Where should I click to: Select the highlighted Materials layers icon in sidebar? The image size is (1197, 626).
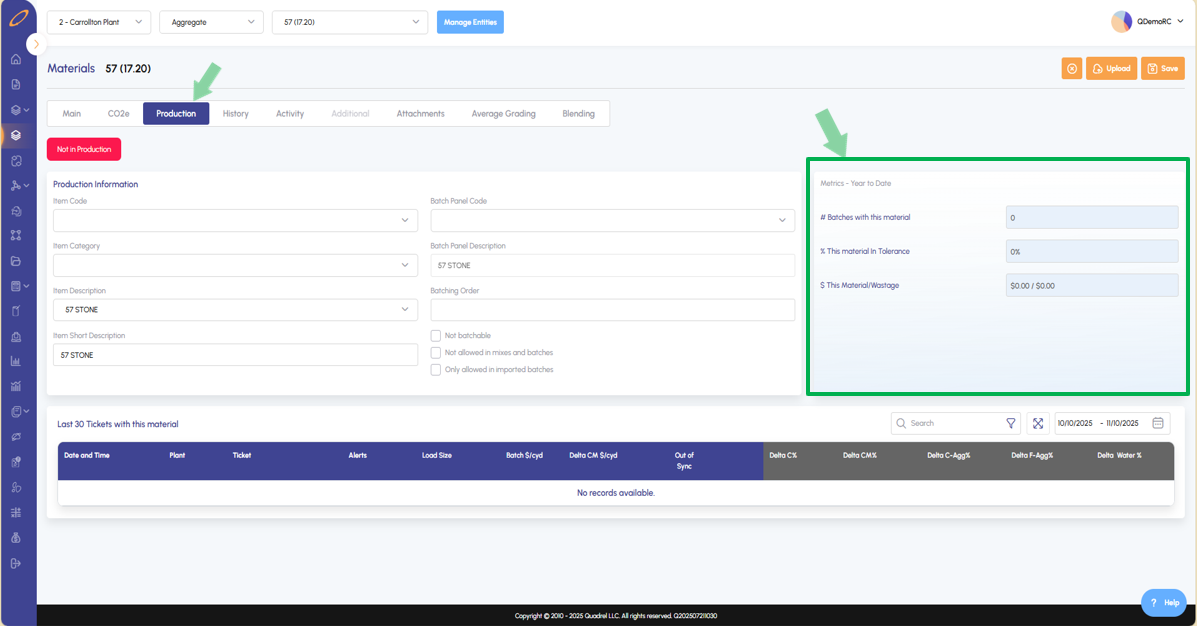[16, 135]
